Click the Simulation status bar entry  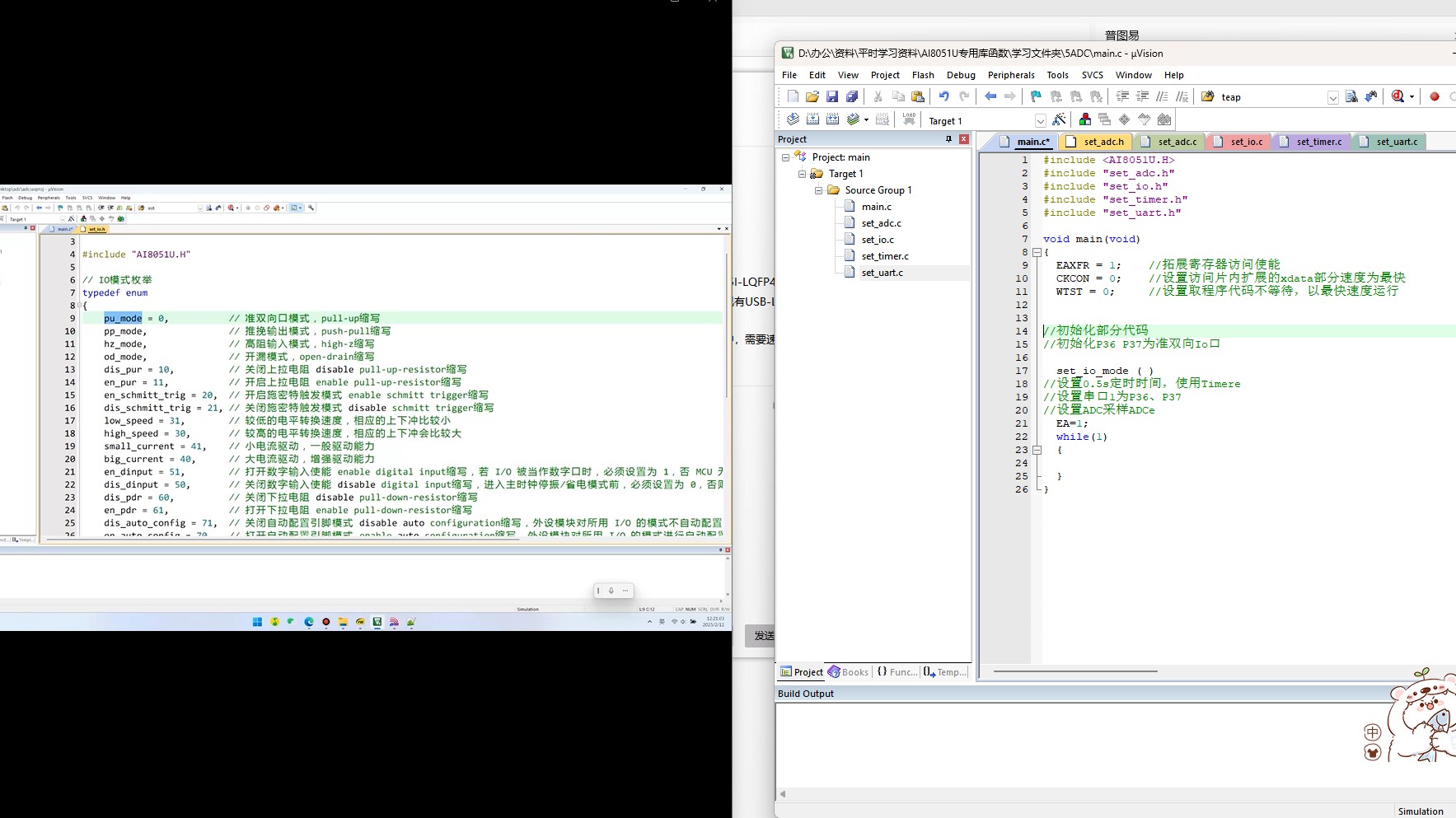1421,811
